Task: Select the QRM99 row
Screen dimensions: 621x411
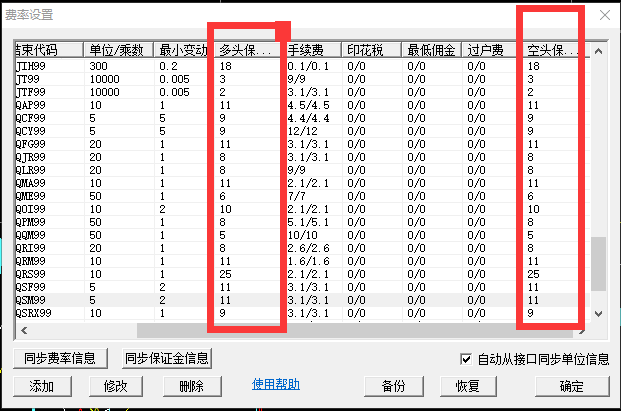Action: 303,261
